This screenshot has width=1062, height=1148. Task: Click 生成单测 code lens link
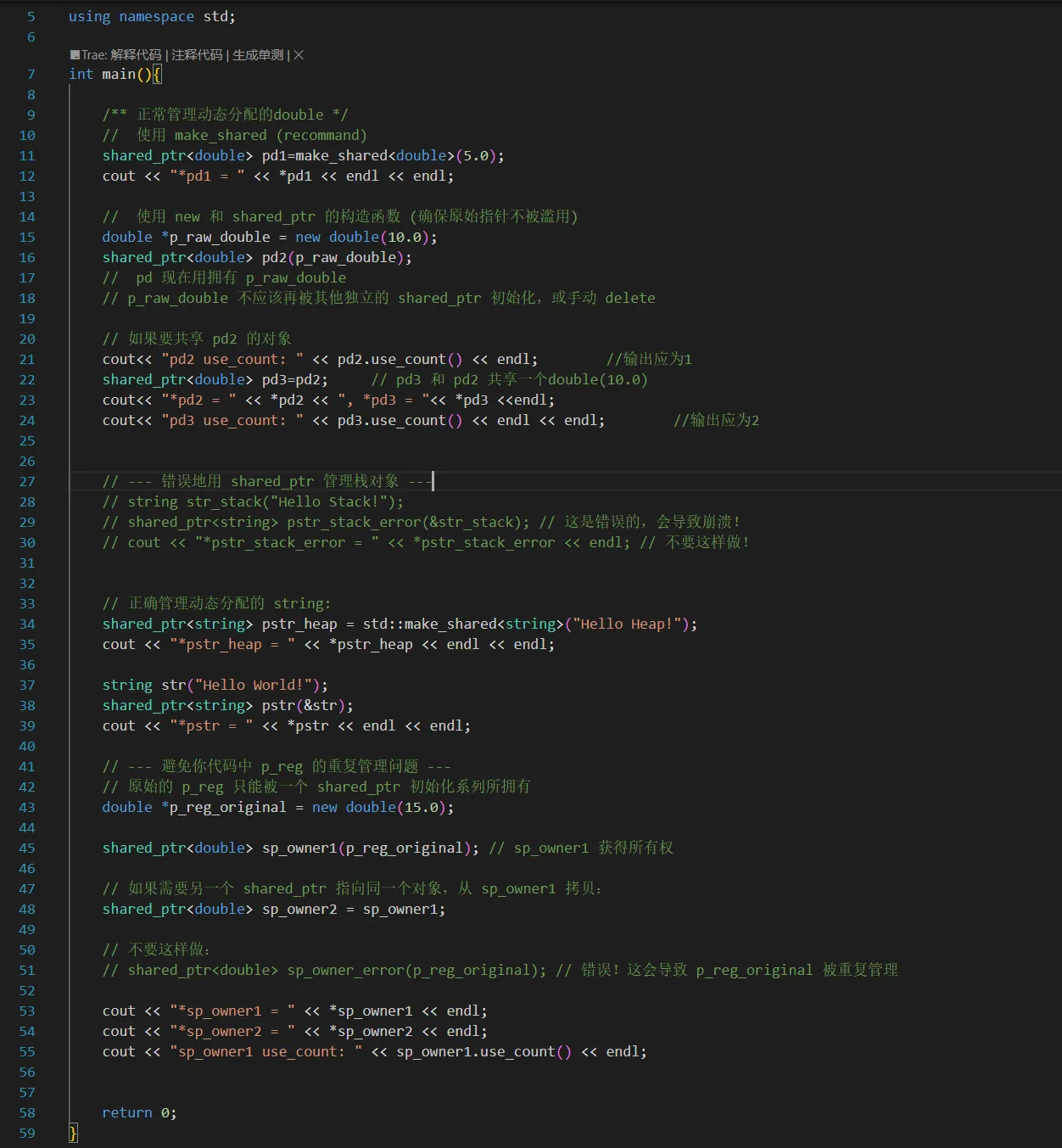coord(258,55)
